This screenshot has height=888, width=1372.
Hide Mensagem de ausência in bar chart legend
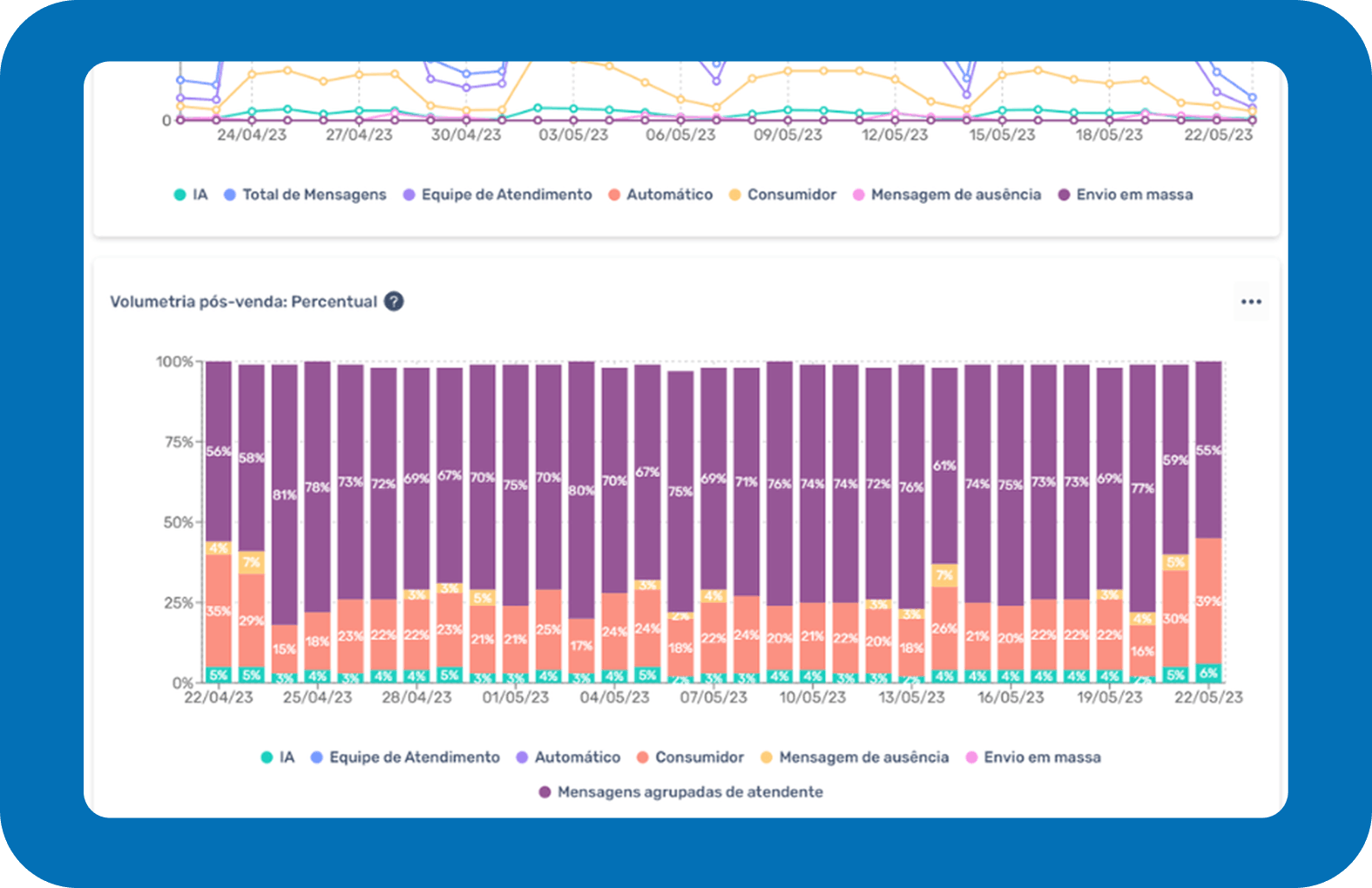coord(855,757)
